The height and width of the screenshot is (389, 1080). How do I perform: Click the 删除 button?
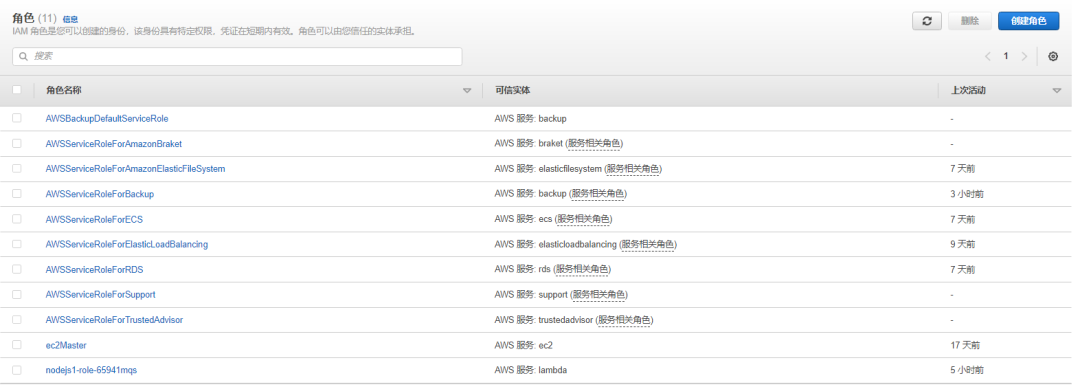pyautogui.click(x=969, y=21)
